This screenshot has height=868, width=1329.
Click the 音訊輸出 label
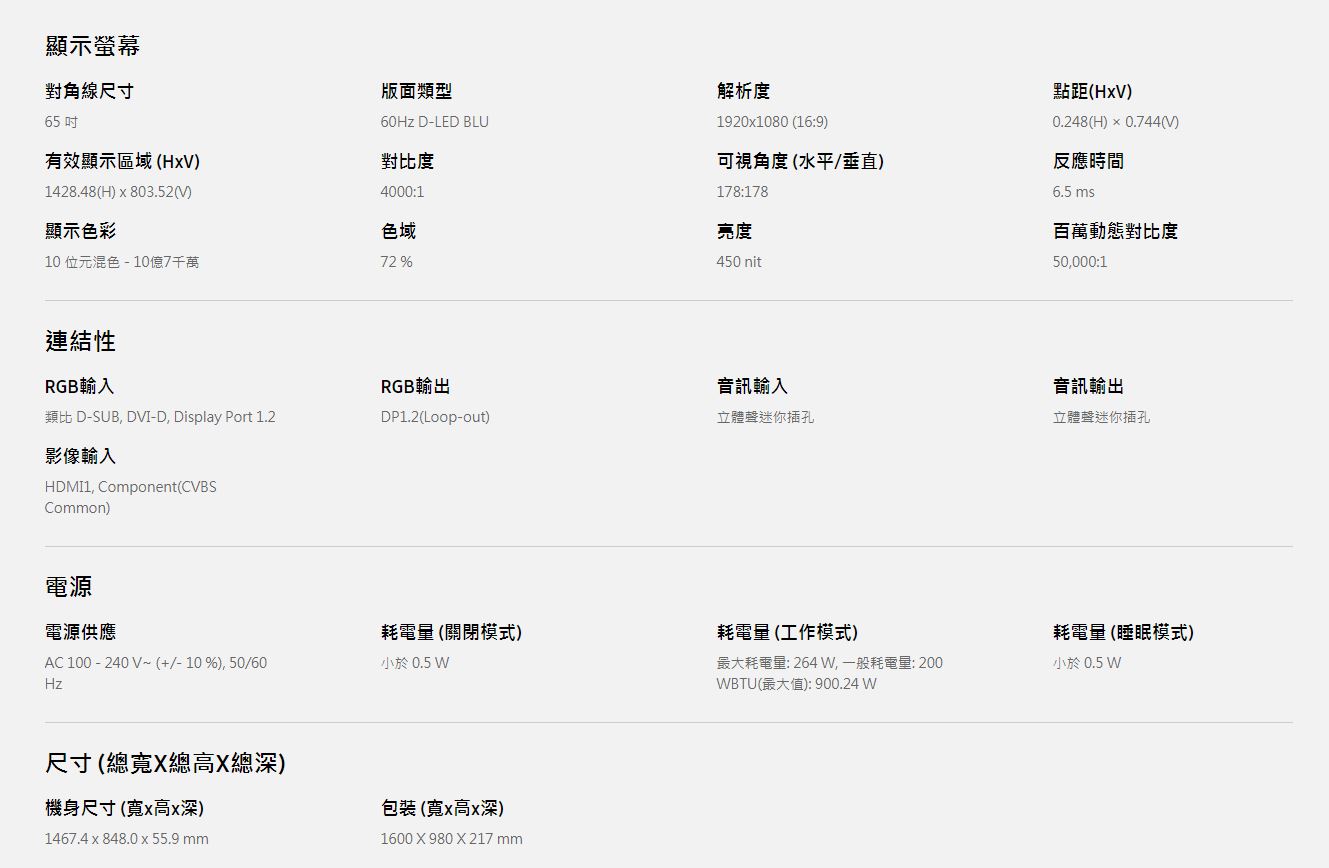point(1088,387)
